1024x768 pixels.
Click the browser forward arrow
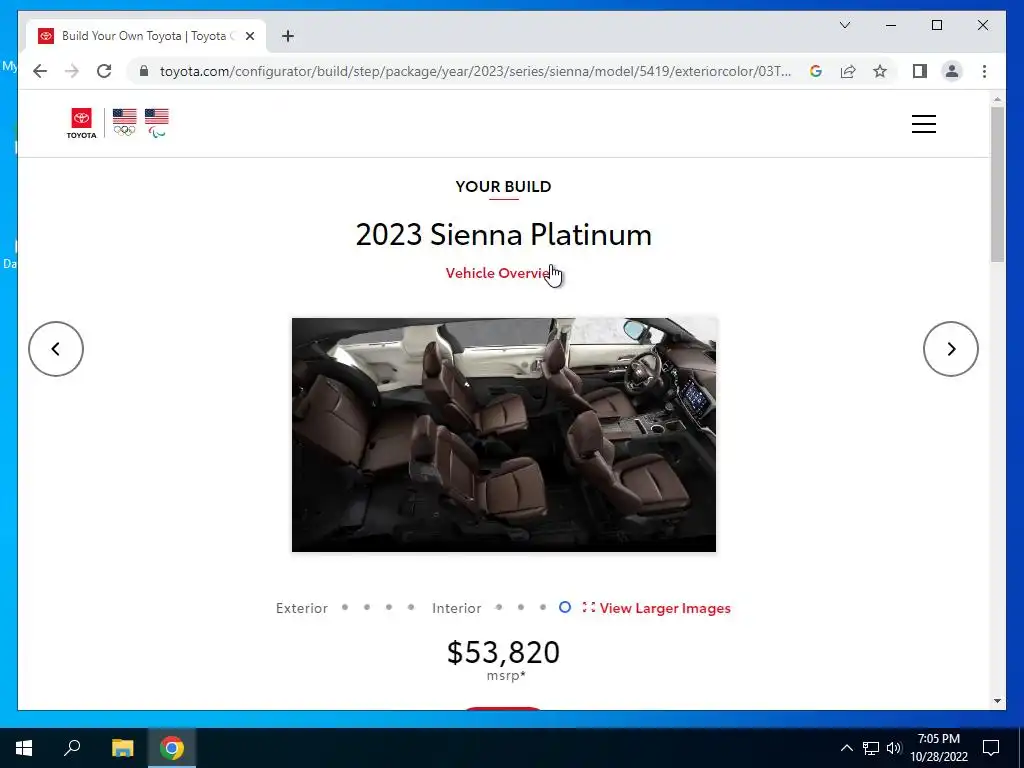pyautogui.click(x=72, y=71)
